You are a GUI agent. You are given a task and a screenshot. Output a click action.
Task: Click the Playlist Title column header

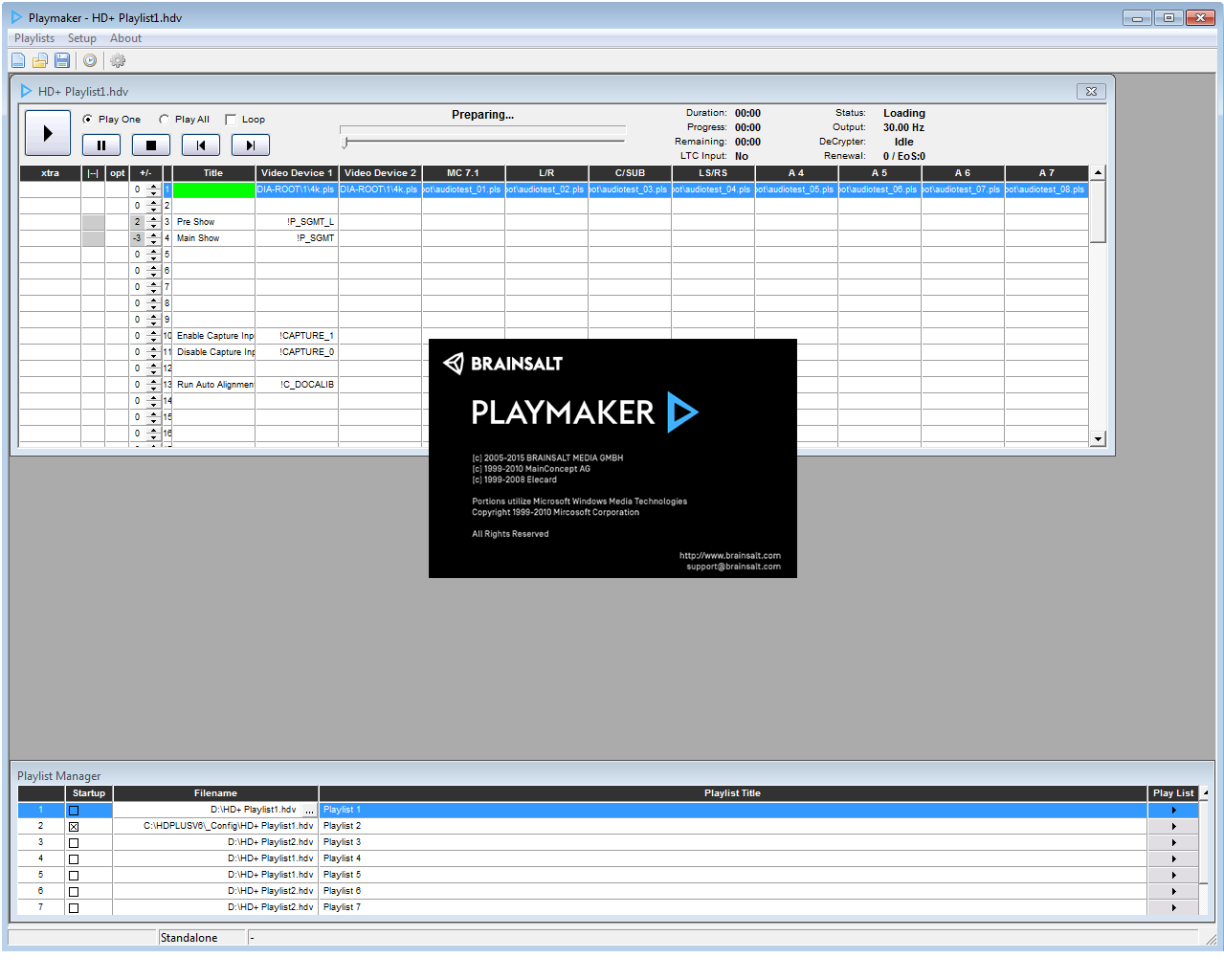coord(732,793)
